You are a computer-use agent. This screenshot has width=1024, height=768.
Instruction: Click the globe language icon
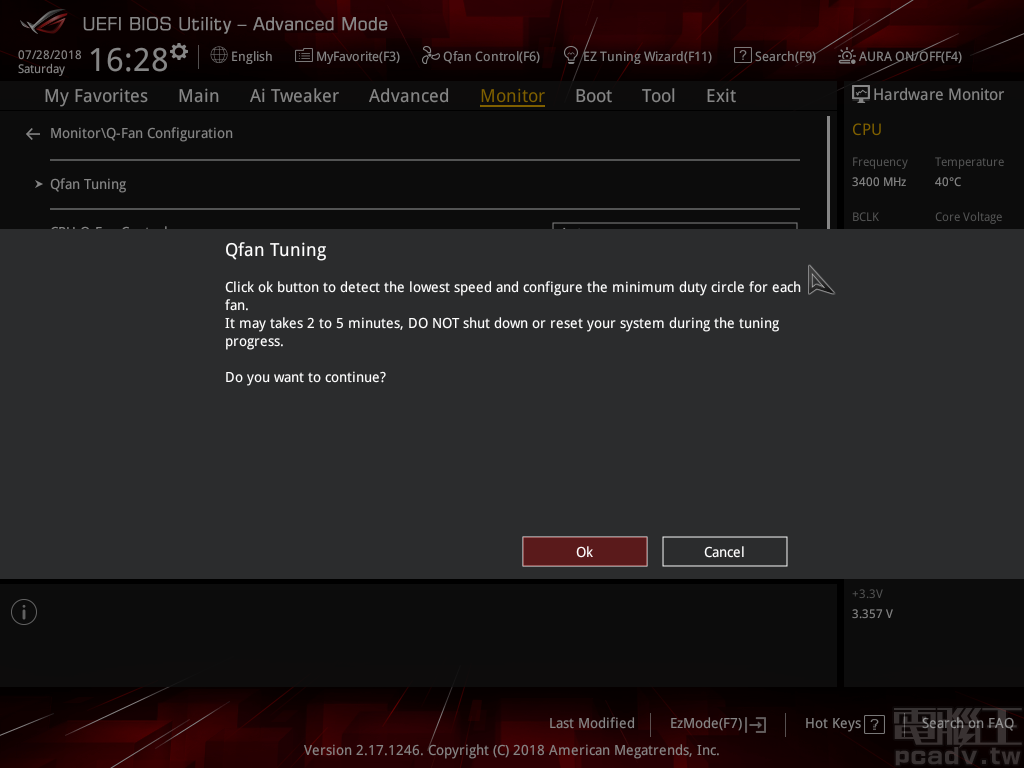(219, 56)
